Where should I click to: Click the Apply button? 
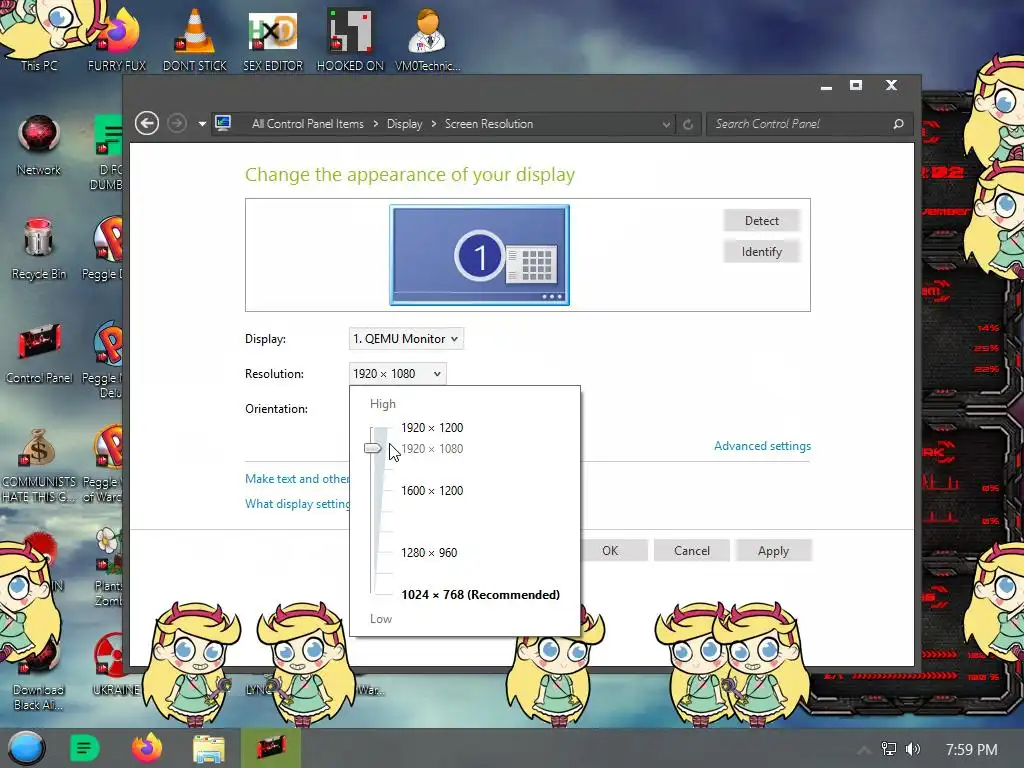coord(773,551)
